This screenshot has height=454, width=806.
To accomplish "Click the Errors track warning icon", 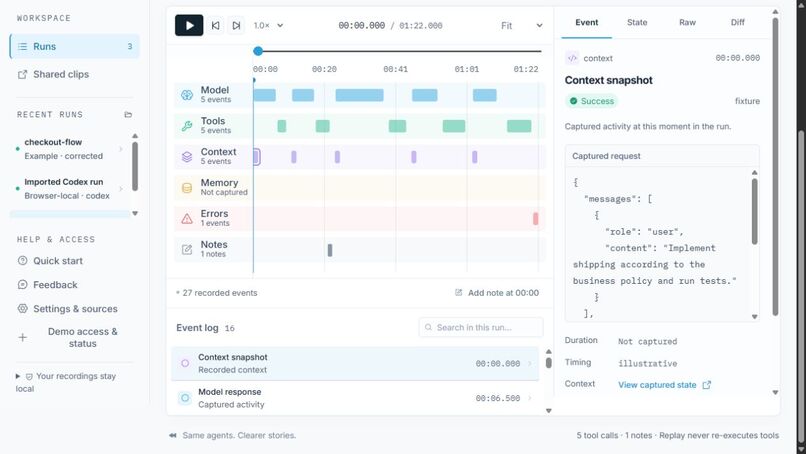I will [187, 219].
